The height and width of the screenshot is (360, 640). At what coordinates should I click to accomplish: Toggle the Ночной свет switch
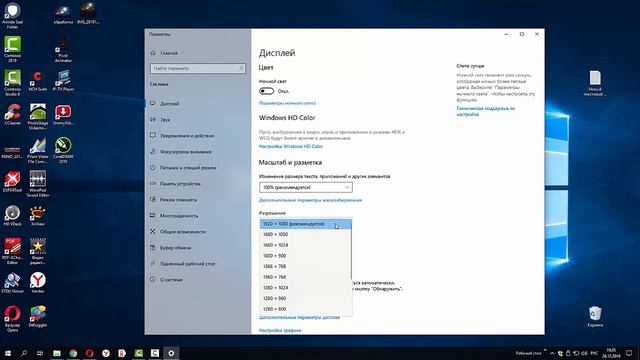(267, 91)
